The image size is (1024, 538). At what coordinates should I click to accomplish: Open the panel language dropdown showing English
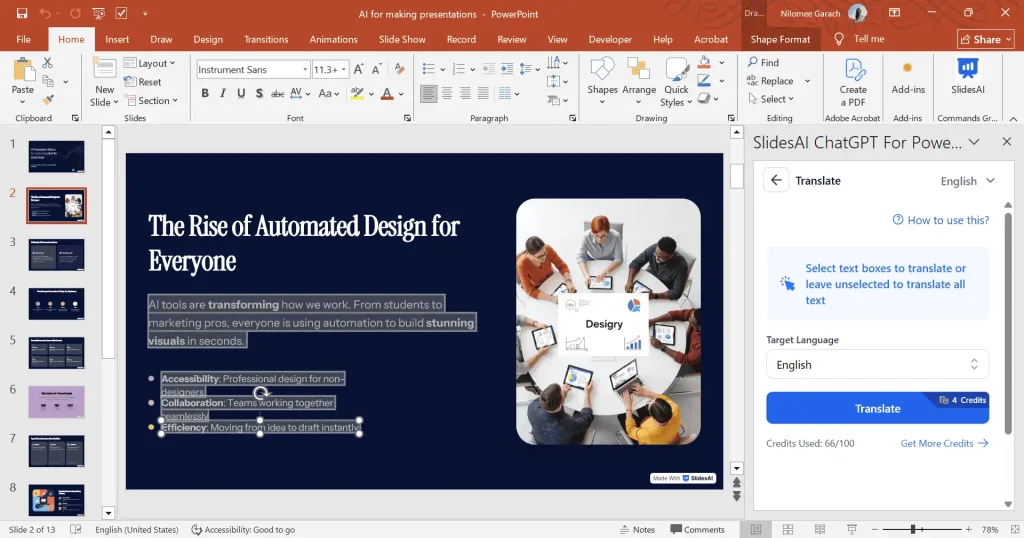[x=967, y=181]
